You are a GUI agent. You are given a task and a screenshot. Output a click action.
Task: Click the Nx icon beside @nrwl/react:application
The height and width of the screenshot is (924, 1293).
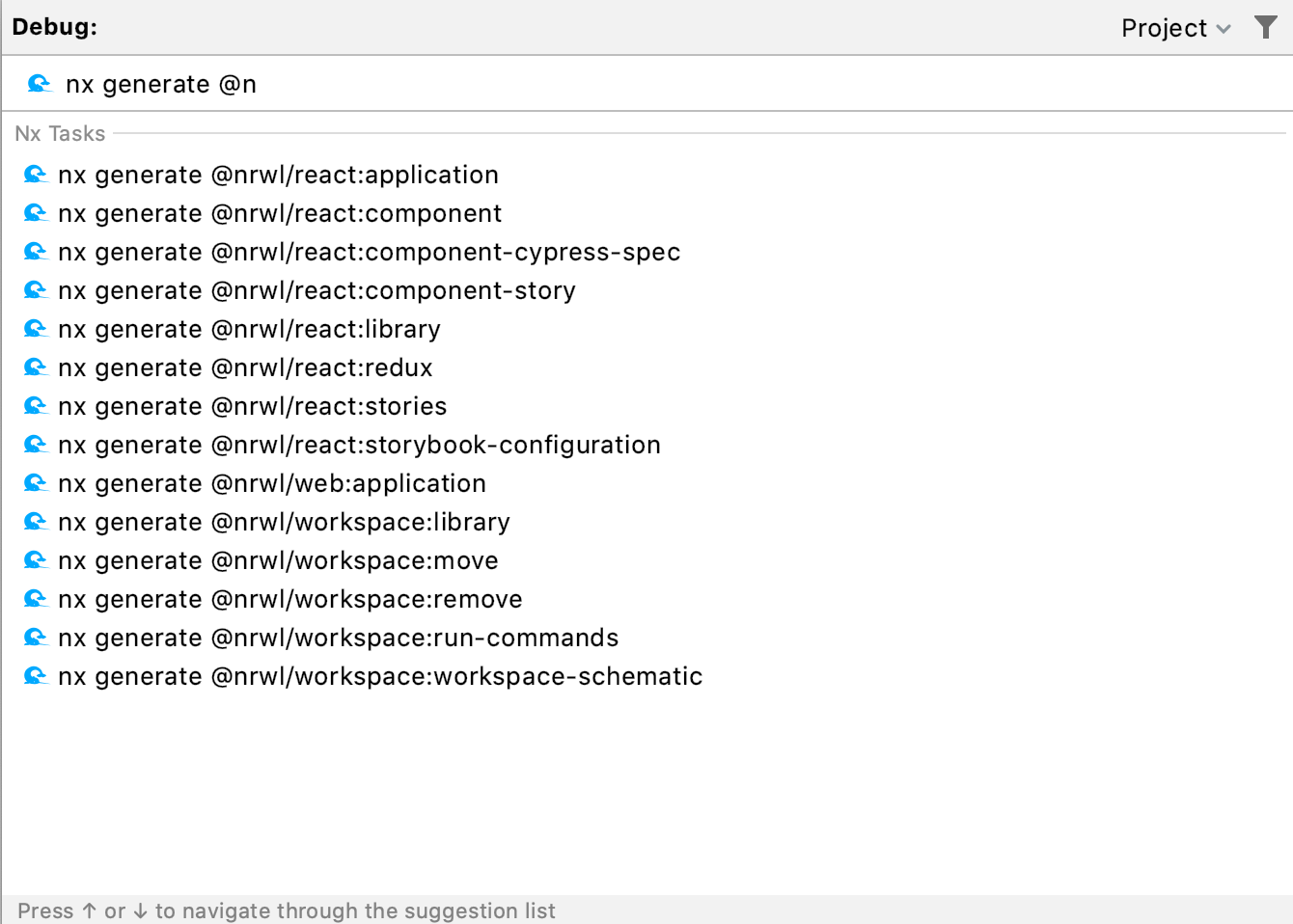pyautogui.click(x=36, y=175)
